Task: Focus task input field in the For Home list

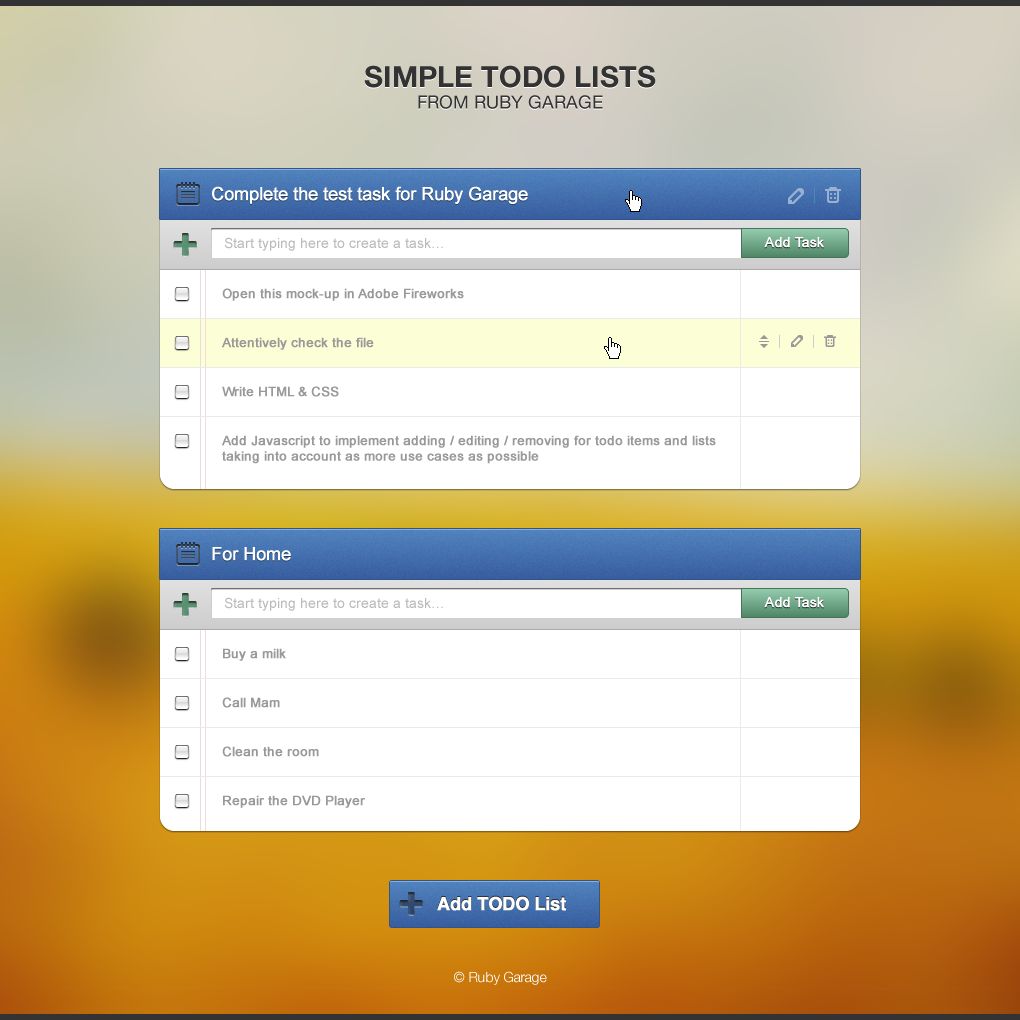Action: [476, 603]
